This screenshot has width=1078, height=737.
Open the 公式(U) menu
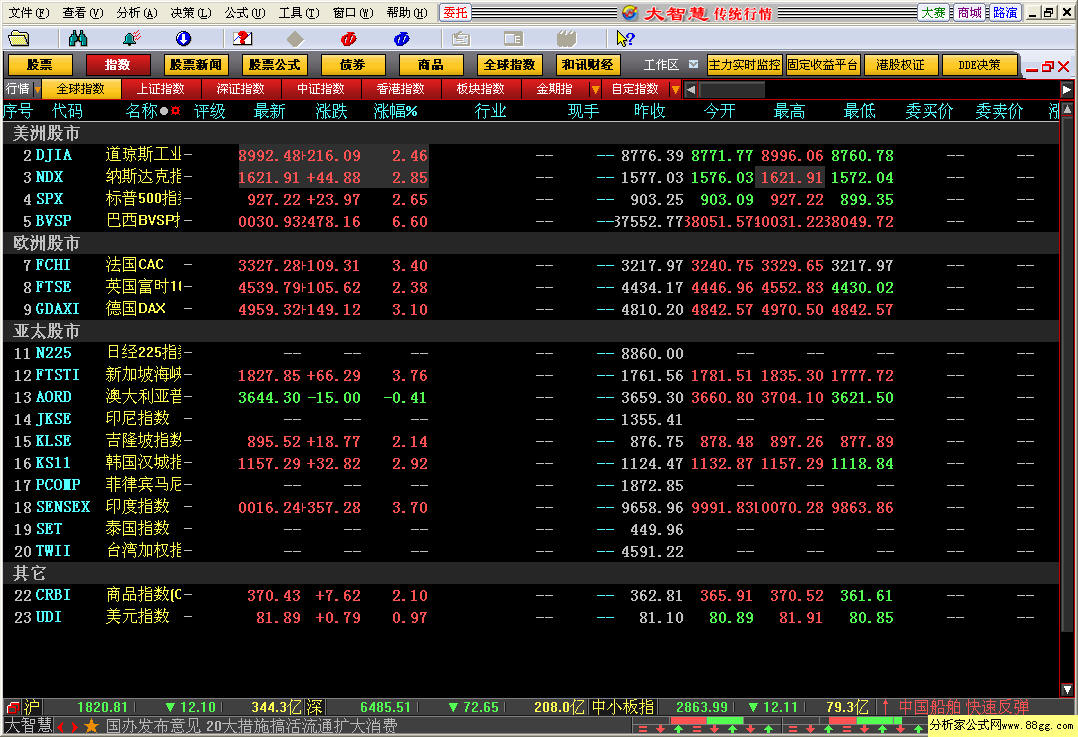pyautogui.click(x=245, y=12)
